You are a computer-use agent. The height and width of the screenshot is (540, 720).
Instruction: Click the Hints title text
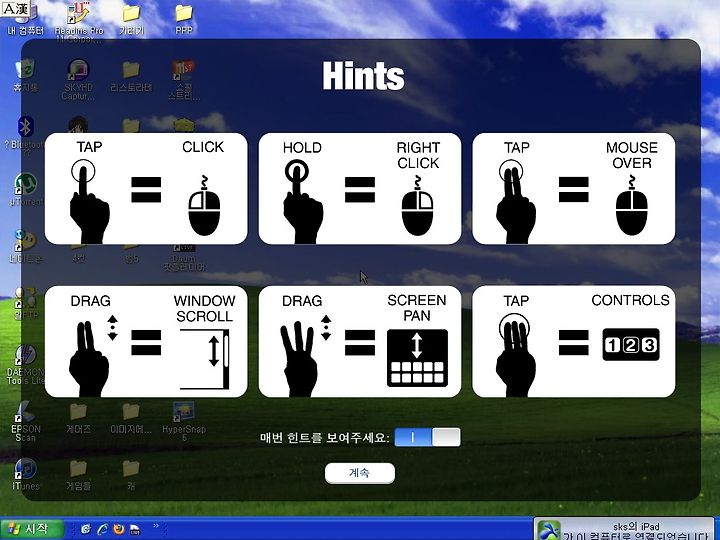[x=363, y=76]
